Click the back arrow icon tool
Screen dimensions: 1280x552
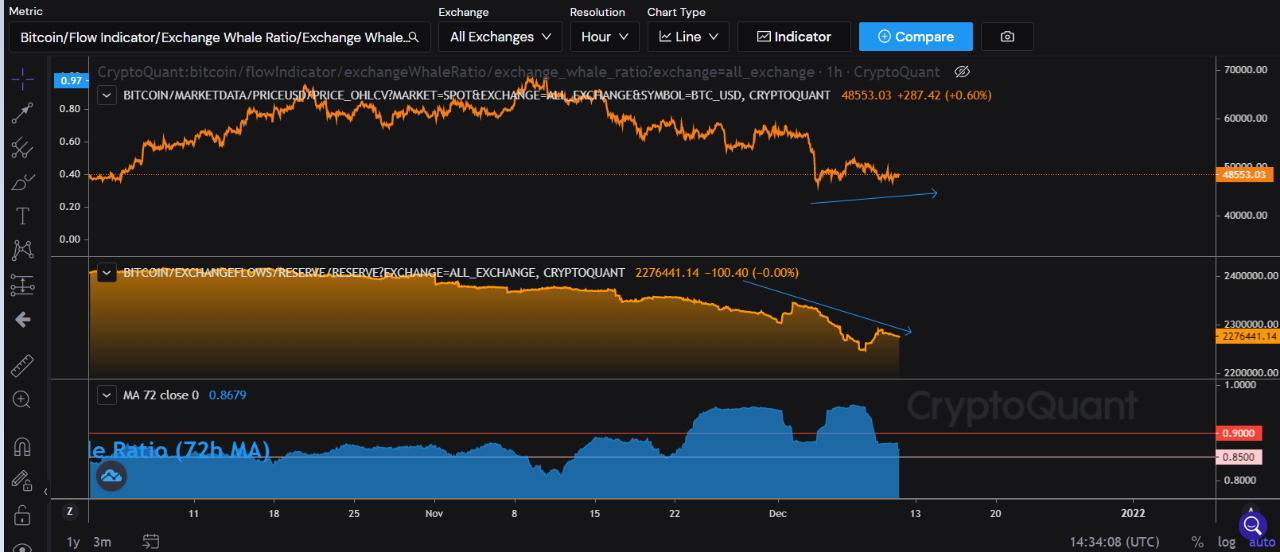click(22, 319)
